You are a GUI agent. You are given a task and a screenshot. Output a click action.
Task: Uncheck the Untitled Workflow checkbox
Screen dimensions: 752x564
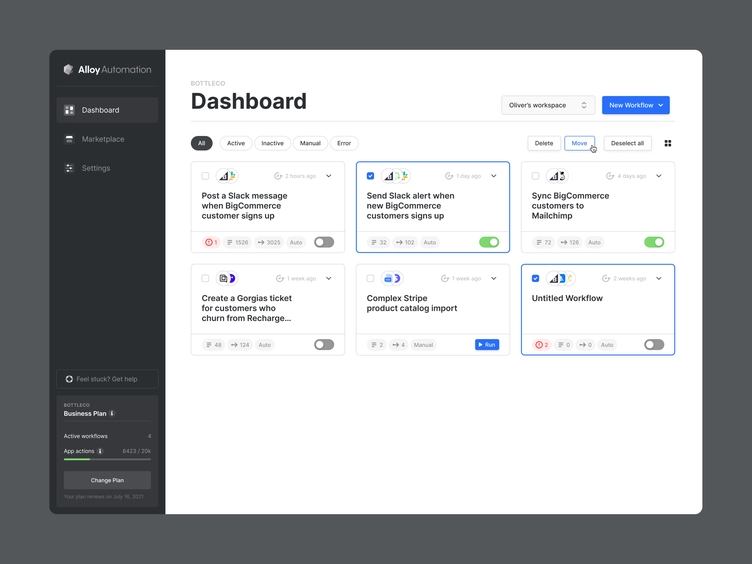point(535,278)
